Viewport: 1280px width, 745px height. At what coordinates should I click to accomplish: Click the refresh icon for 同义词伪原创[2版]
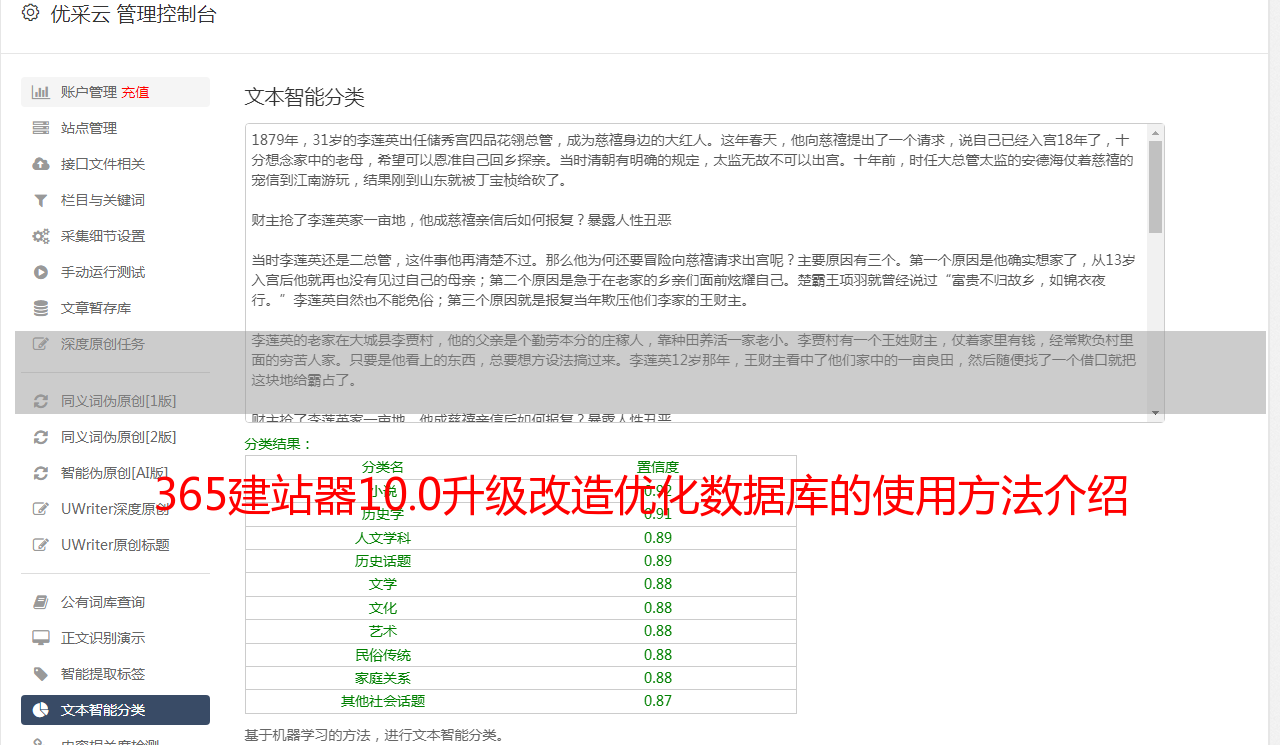[41, 437]
